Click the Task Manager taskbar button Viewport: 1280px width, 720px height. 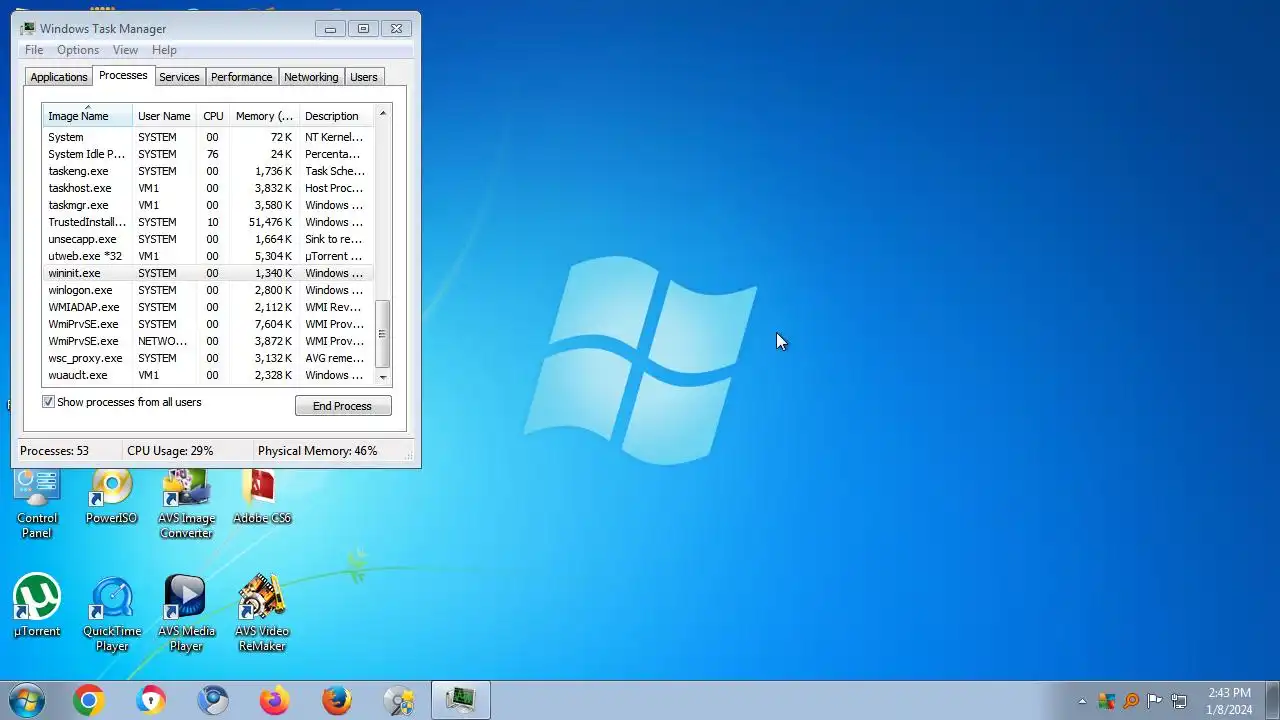tap(461, 700)
